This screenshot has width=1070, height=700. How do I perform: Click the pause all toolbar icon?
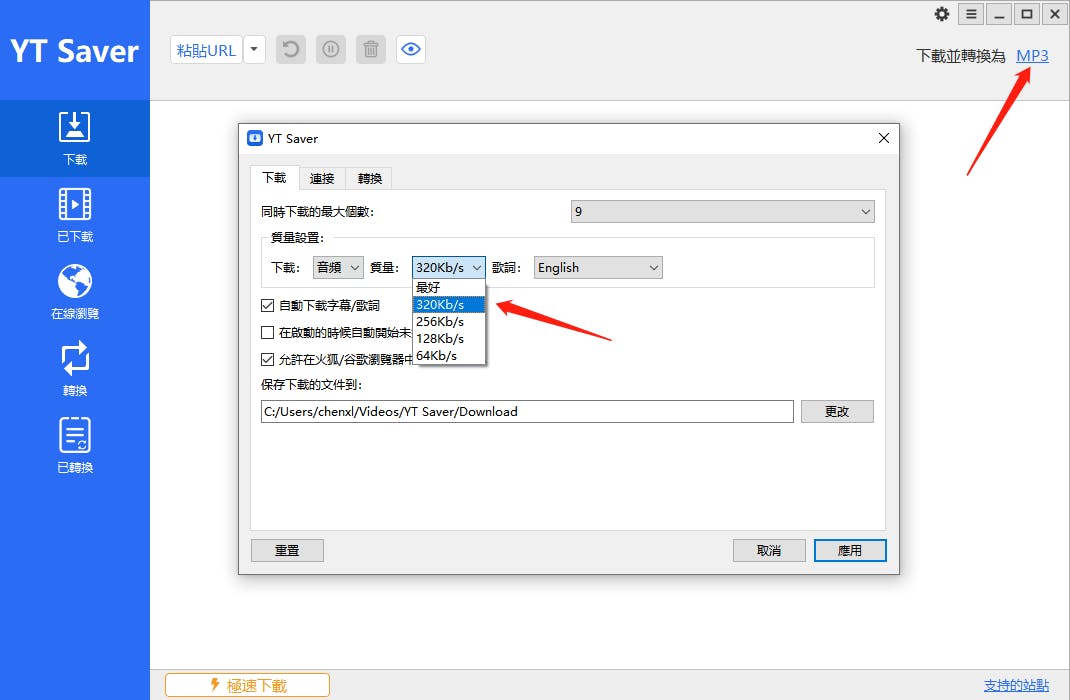tap(331, 50)
